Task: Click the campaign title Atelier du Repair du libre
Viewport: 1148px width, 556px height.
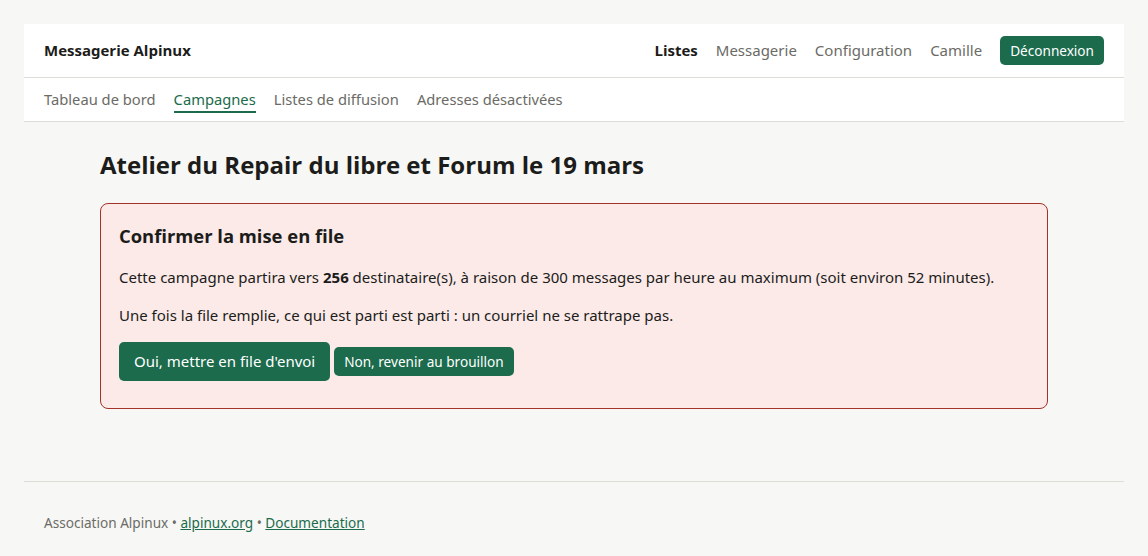Action: [x=371, y=166]
